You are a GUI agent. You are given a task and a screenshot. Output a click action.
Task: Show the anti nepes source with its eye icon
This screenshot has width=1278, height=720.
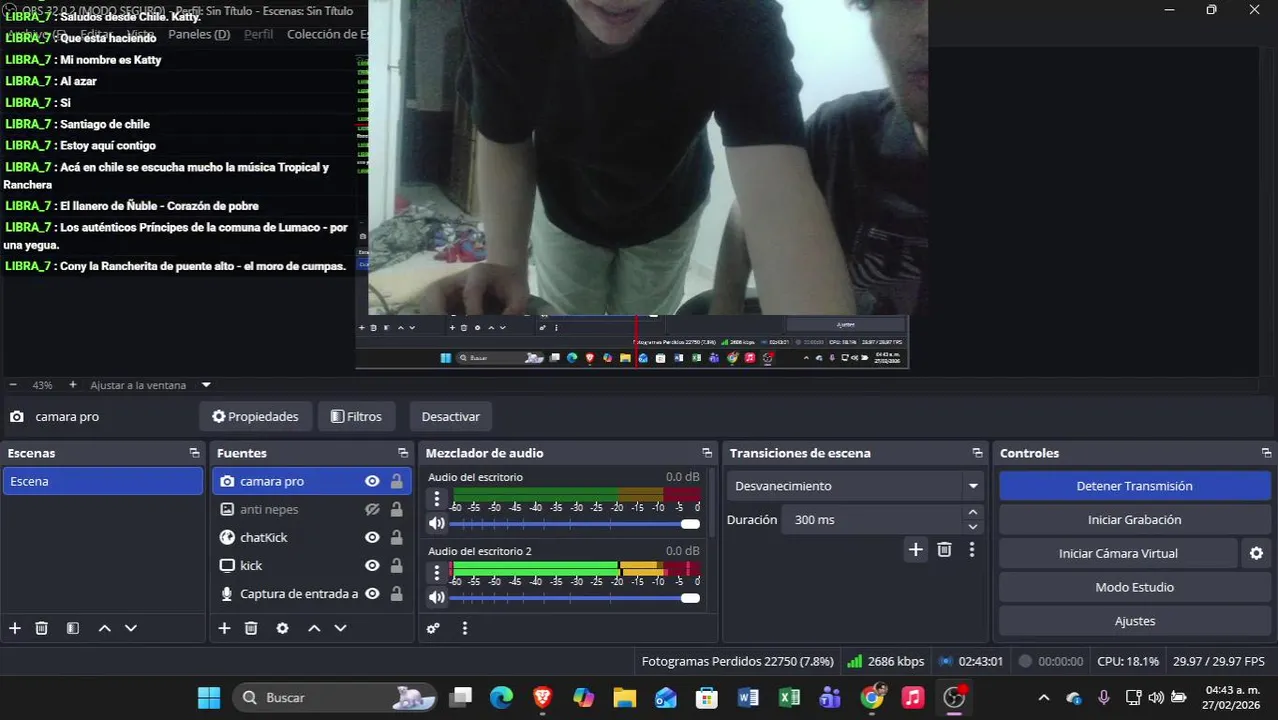(372, 509)
